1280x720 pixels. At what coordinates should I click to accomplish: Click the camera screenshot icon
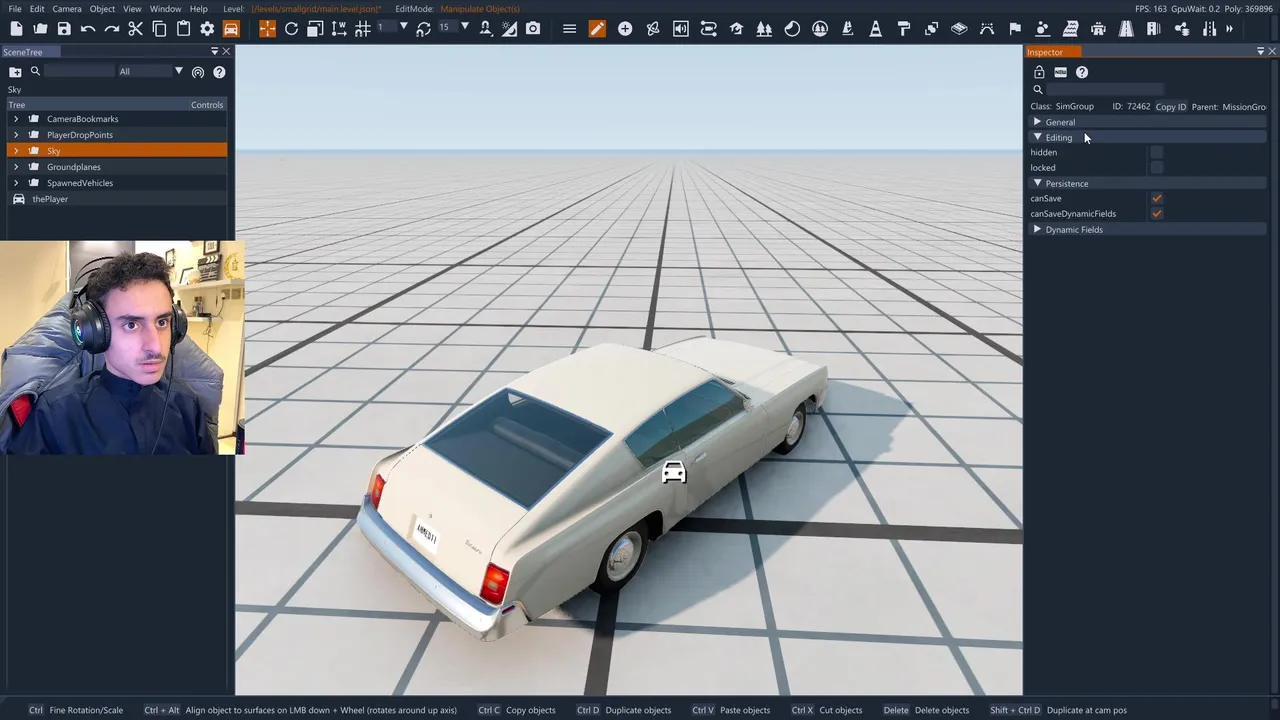[x=533, y=29]
